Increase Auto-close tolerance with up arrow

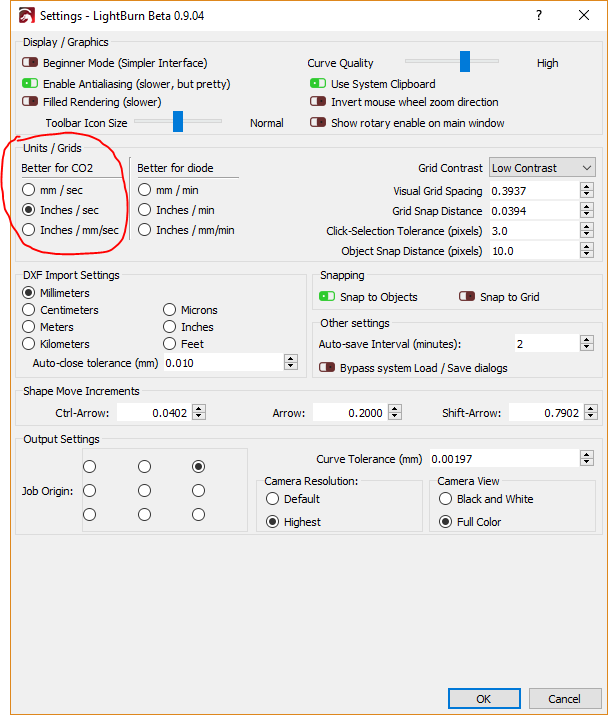pyautogui.click(x=291, y=358)
